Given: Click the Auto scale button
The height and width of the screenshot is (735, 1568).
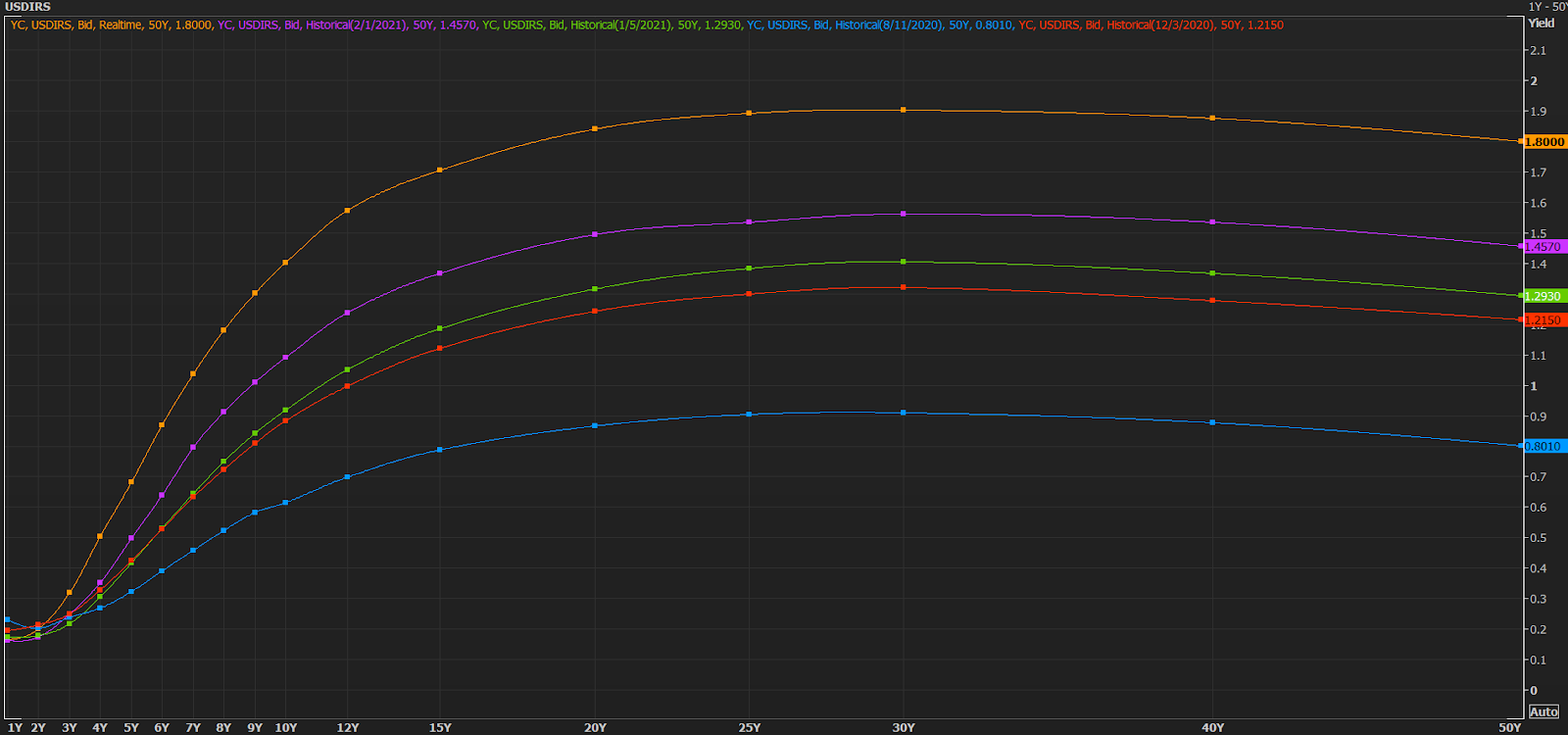Looking at the screenshot, I should coord(1543,711).
